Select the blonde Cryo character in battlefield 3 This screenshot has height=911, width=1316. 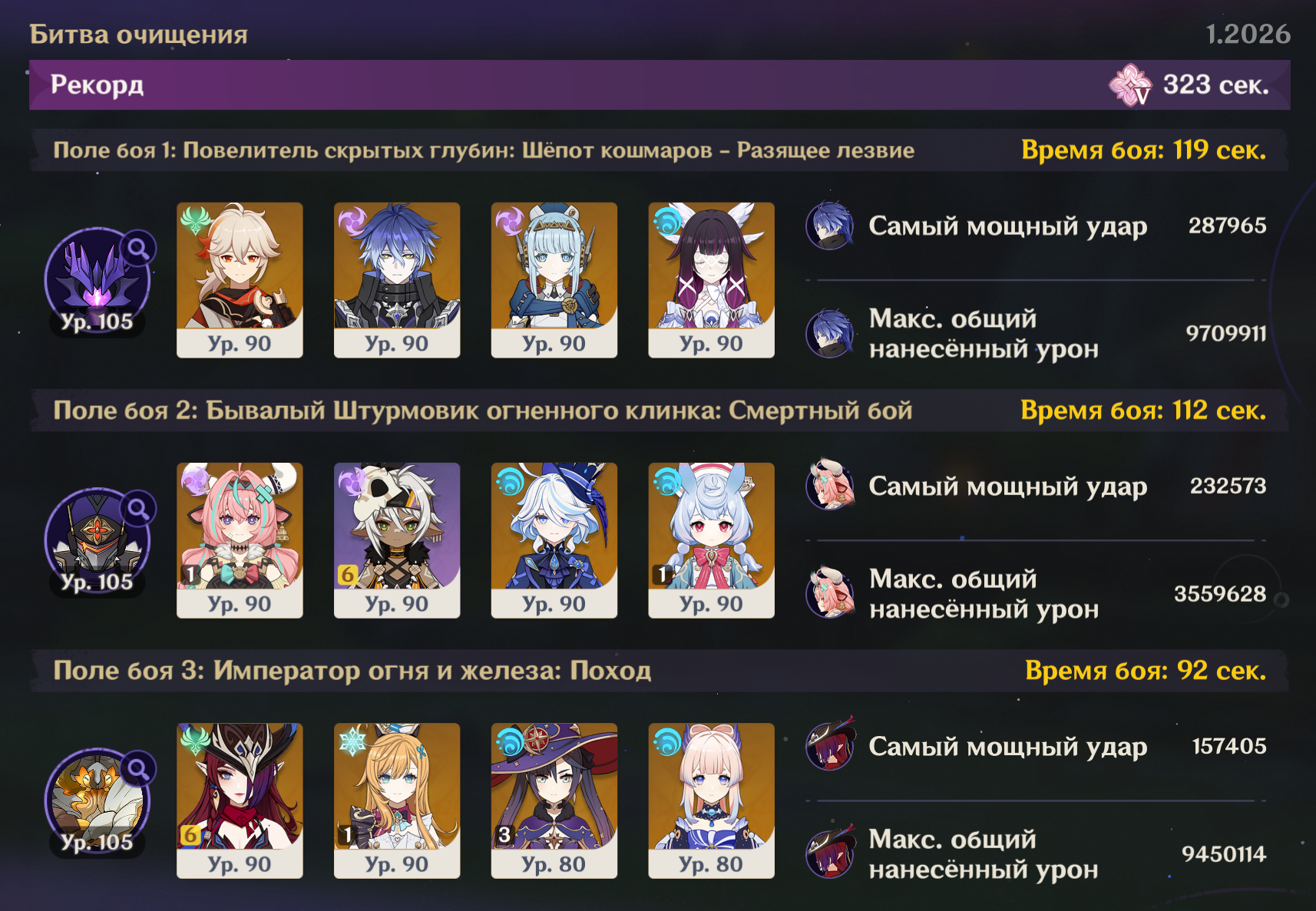click(397, 800)
